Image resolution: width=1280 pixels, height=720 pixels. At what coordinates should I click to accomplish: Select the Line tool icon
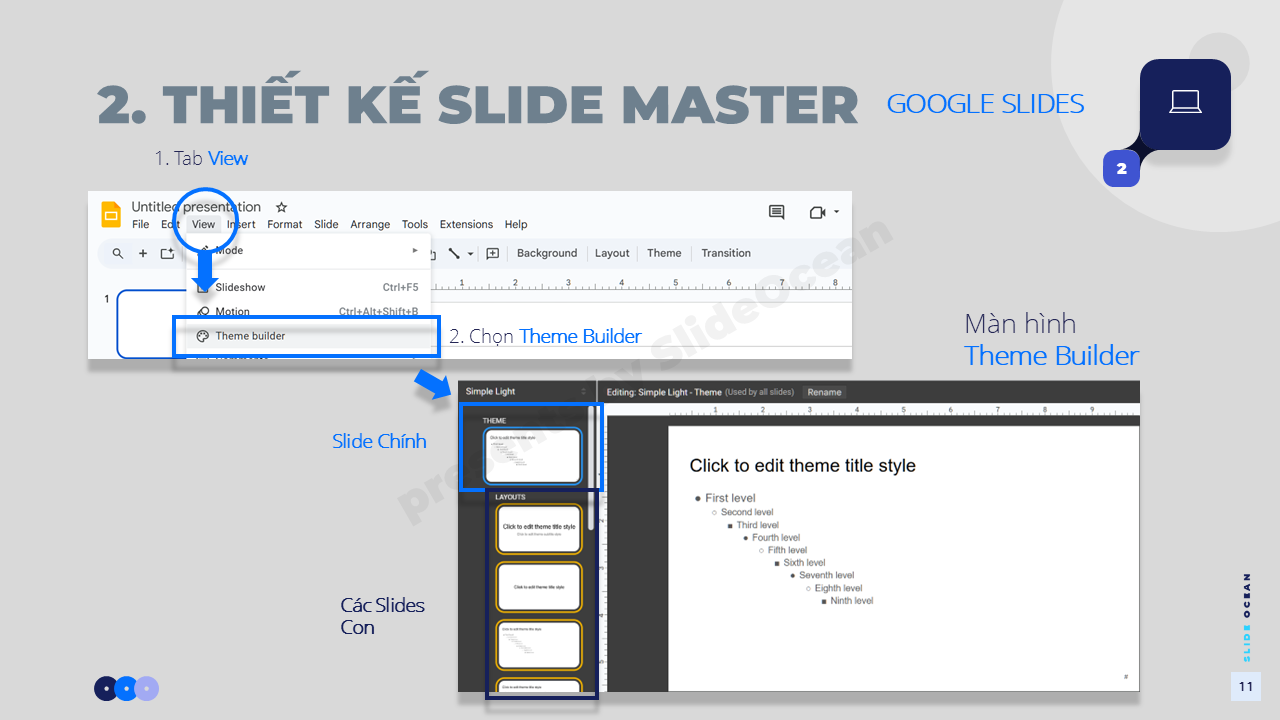click(454, 254)
